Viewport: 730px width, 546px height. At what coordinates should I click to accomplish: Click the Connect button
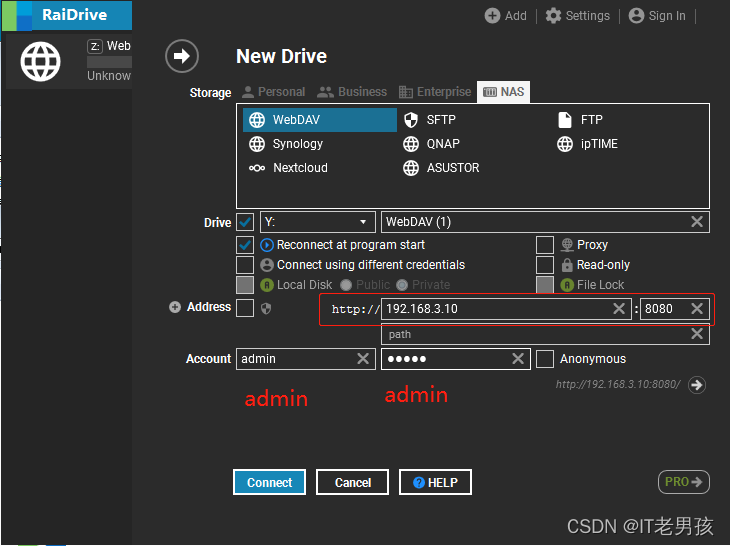coord(269,482)
